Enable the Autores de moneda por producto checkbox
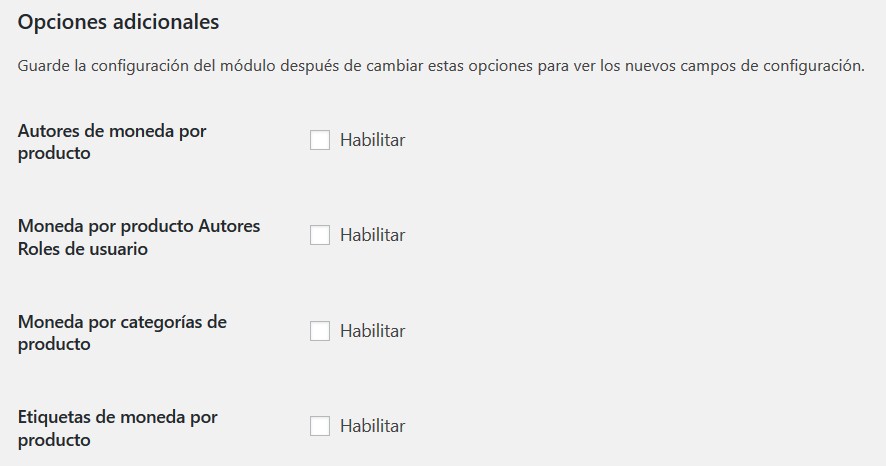The height and width of the screenshot is (466, 886). [x=320, y=140]
